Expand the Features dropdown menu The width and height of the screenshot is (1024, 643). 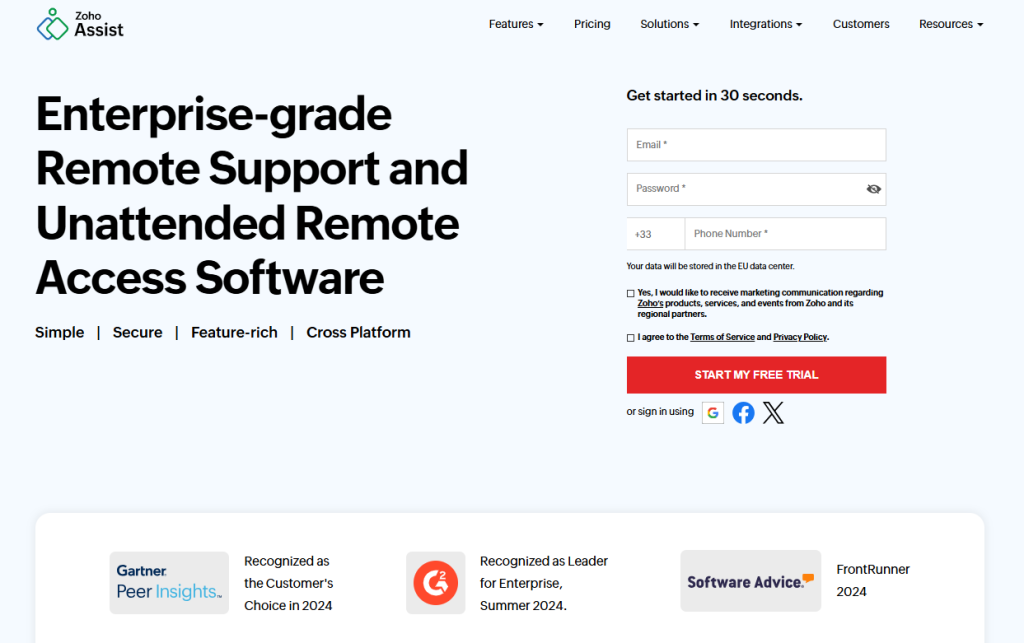(x=516, y=24)
